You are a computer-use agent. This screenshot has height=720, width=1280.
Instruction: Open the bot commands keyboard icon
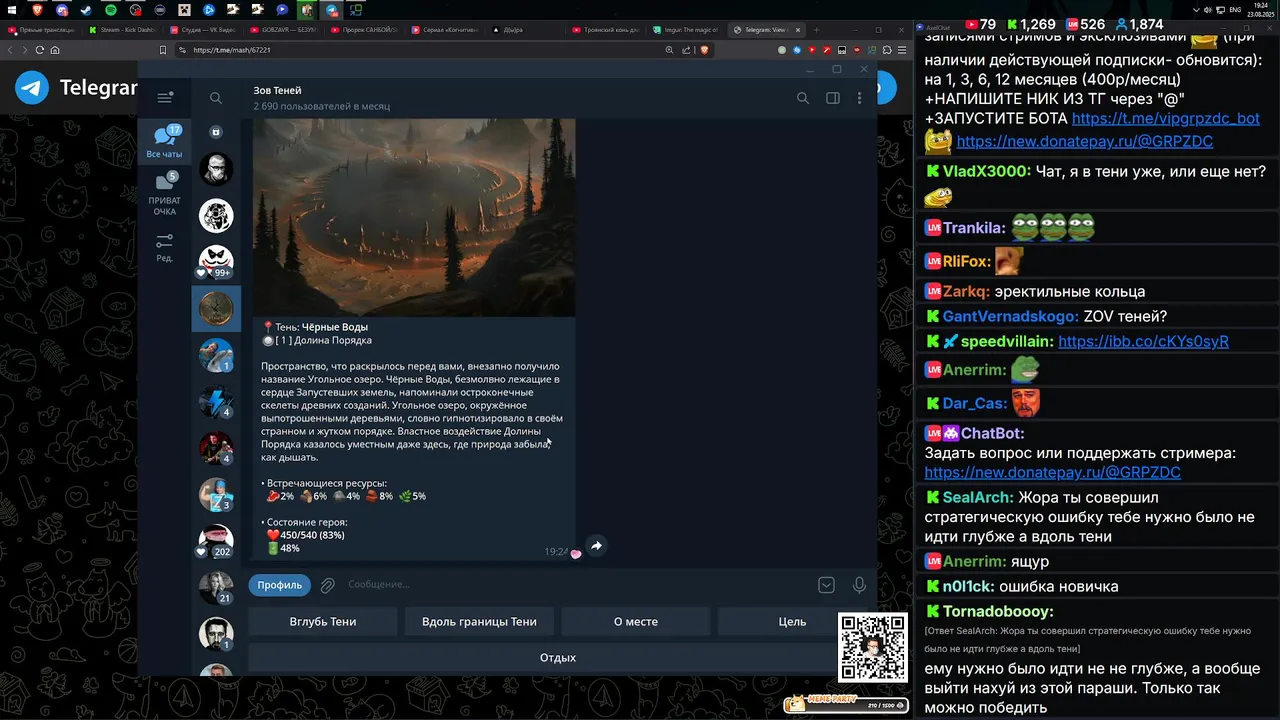click(826, 585)
